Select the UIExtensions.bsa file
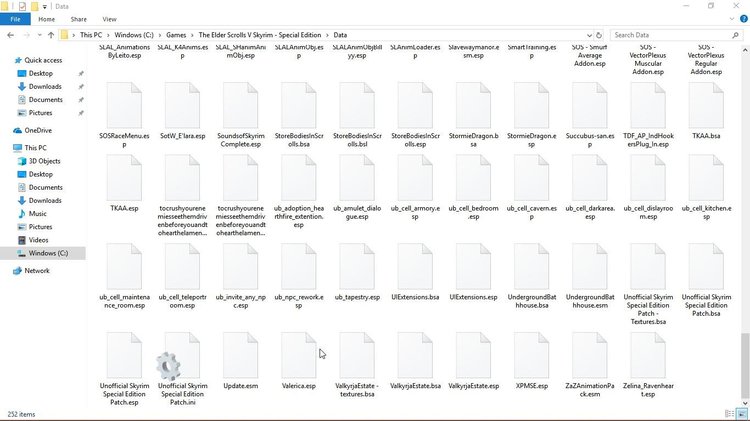This screenshot has height=421, width=750. click(x=415, y=272)
